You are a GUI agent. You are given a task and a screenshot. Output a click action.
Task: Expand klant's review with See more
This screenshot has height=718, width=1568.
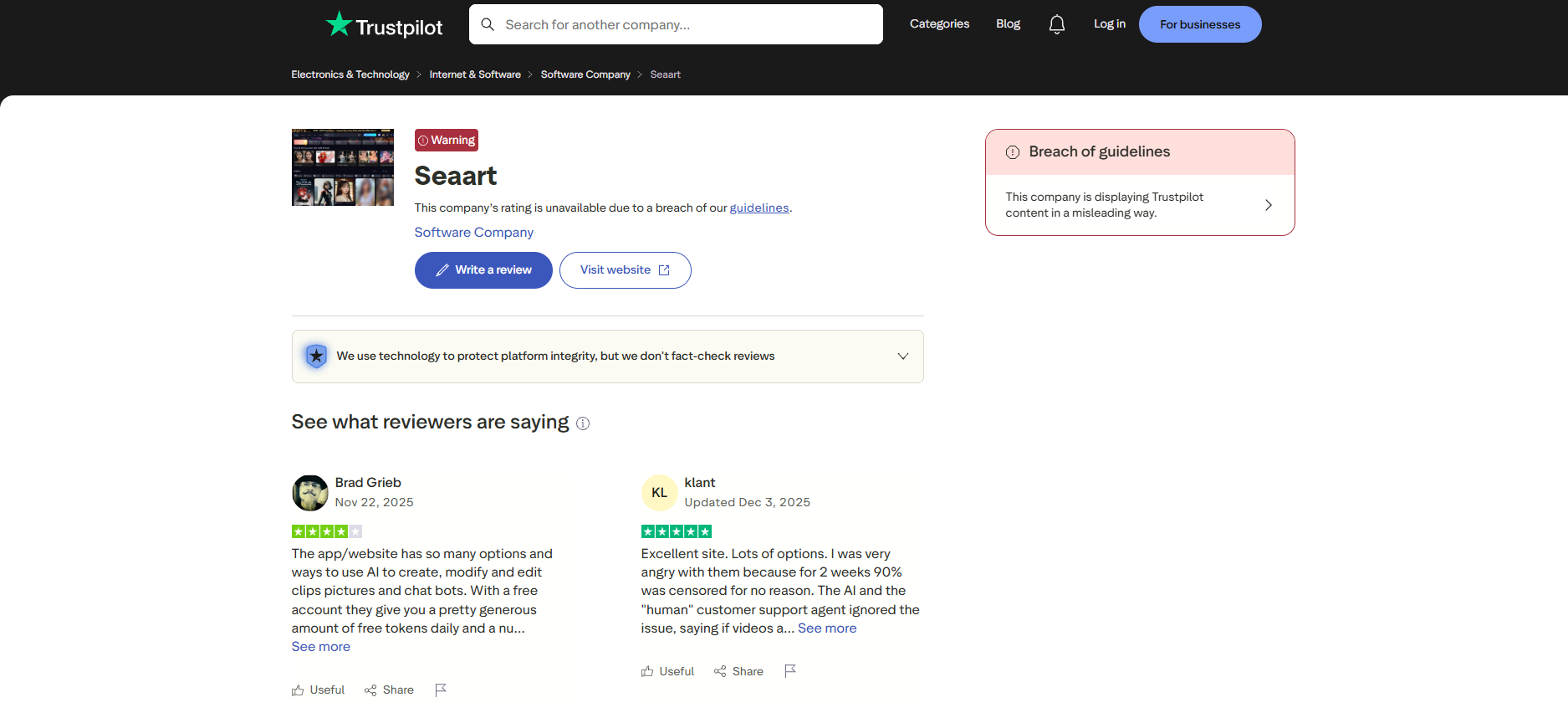click(827, 628)
